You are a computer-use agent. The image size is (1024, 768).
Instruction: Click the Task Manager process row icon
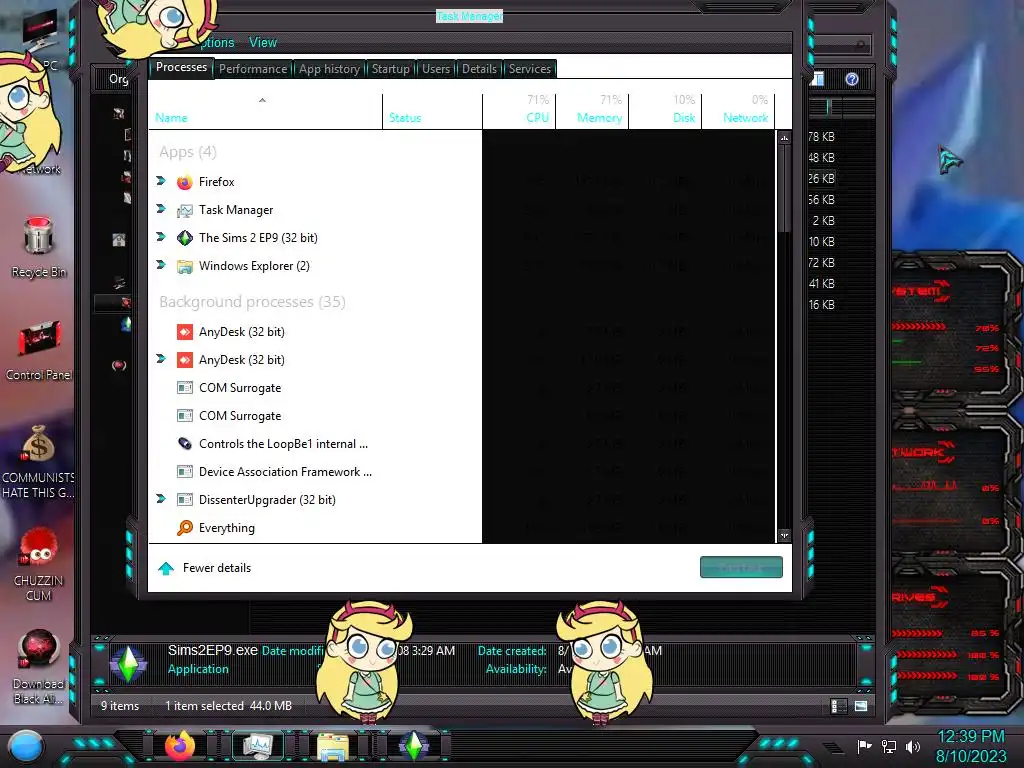(185, 210)
